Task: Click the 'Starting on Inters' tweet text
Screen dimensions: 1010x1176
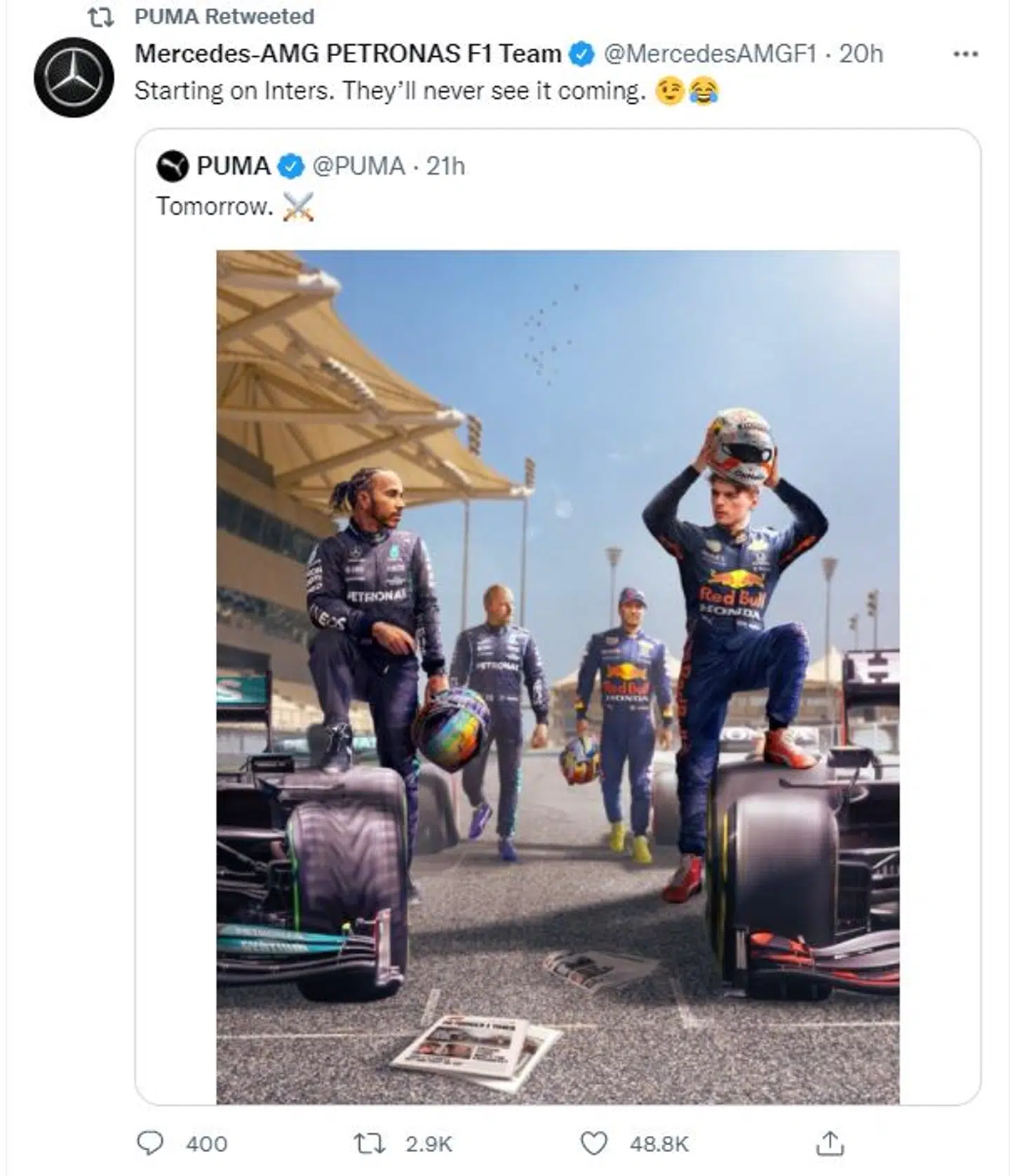Action: click(389, 91)
